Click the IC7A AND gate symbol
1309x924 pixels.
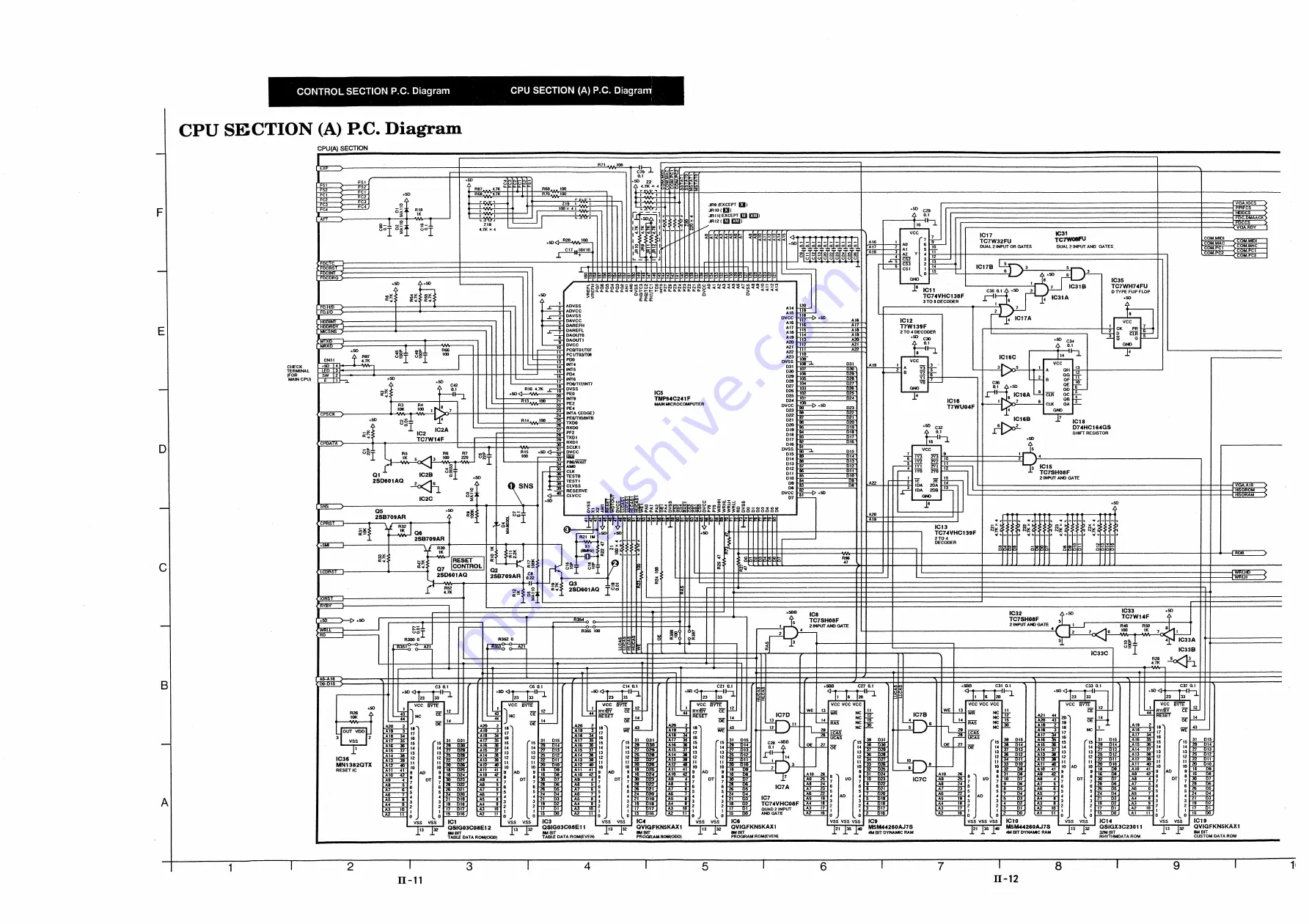[782, 767]
